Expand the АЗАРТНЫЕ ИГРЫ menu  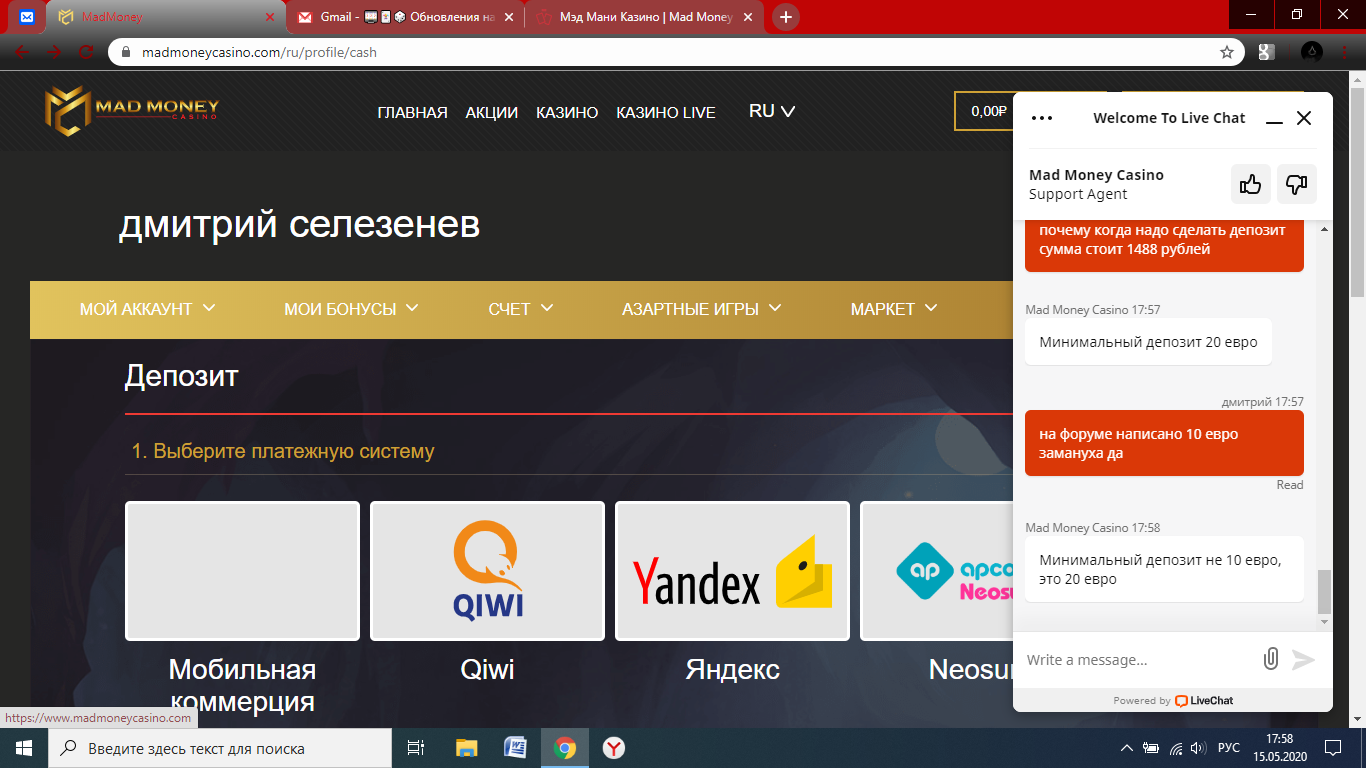click(x=702, y=309)
